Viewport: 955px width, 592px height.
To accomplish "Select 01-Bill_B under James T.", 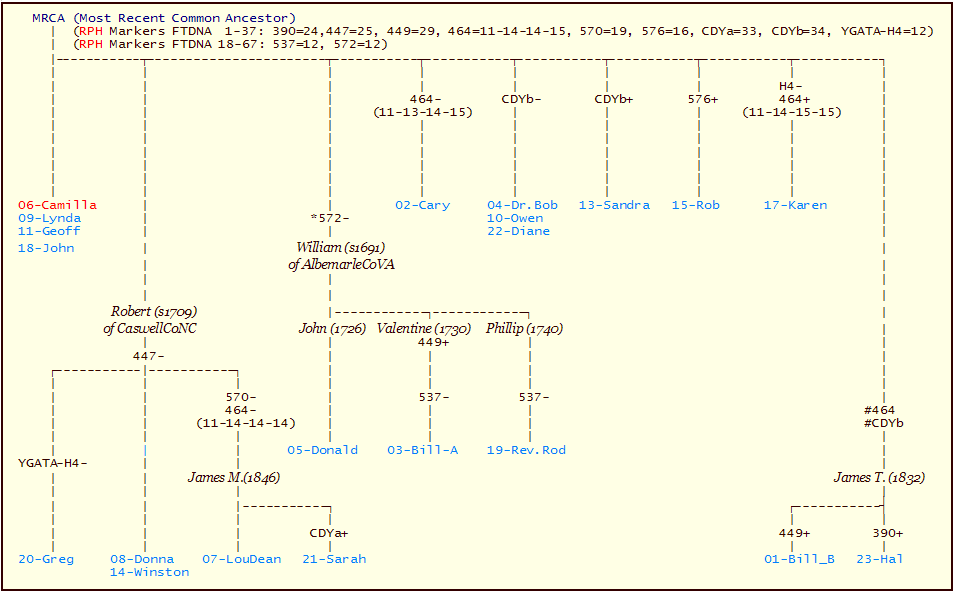I will (x=800, y=559).
